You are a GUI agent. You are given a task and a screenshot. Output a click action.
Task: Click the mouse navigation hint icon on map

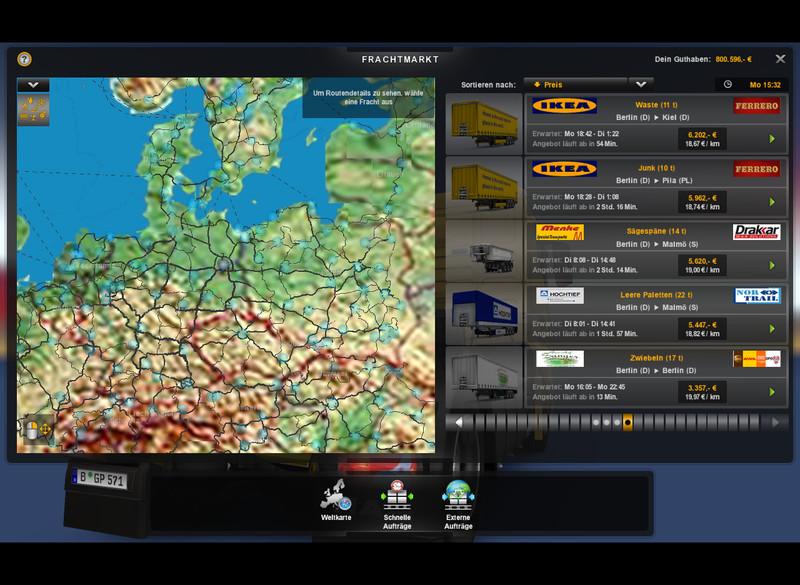[37, 429]
